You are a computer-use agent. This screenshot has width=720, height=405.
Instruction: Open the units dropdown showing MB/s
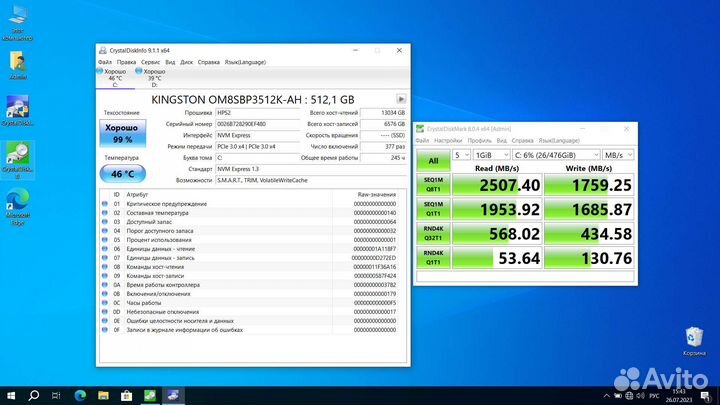click(618, 155)
